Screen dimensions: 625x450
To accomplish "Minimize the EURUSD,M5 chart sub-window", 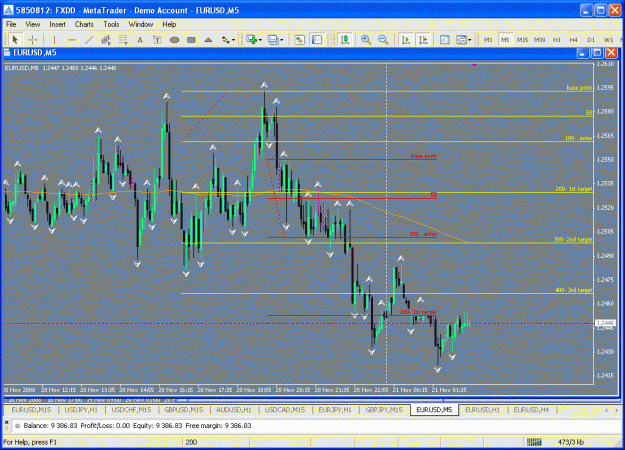I will (x=583, y=53).
